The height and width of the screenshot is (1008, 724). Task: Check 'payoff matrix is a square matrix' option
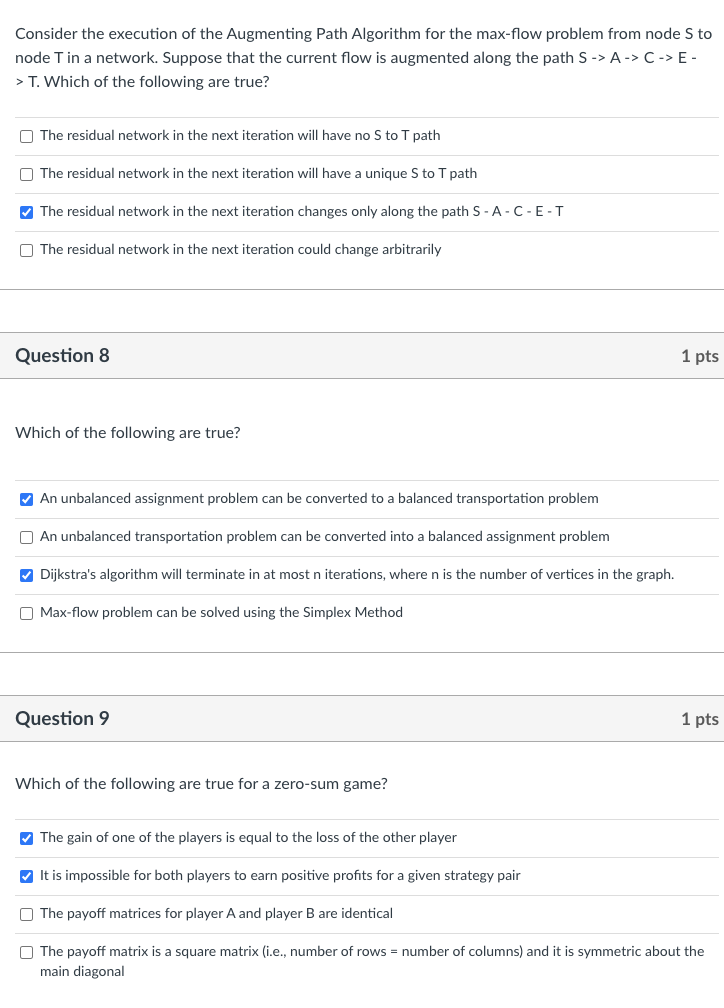(26, 952)
